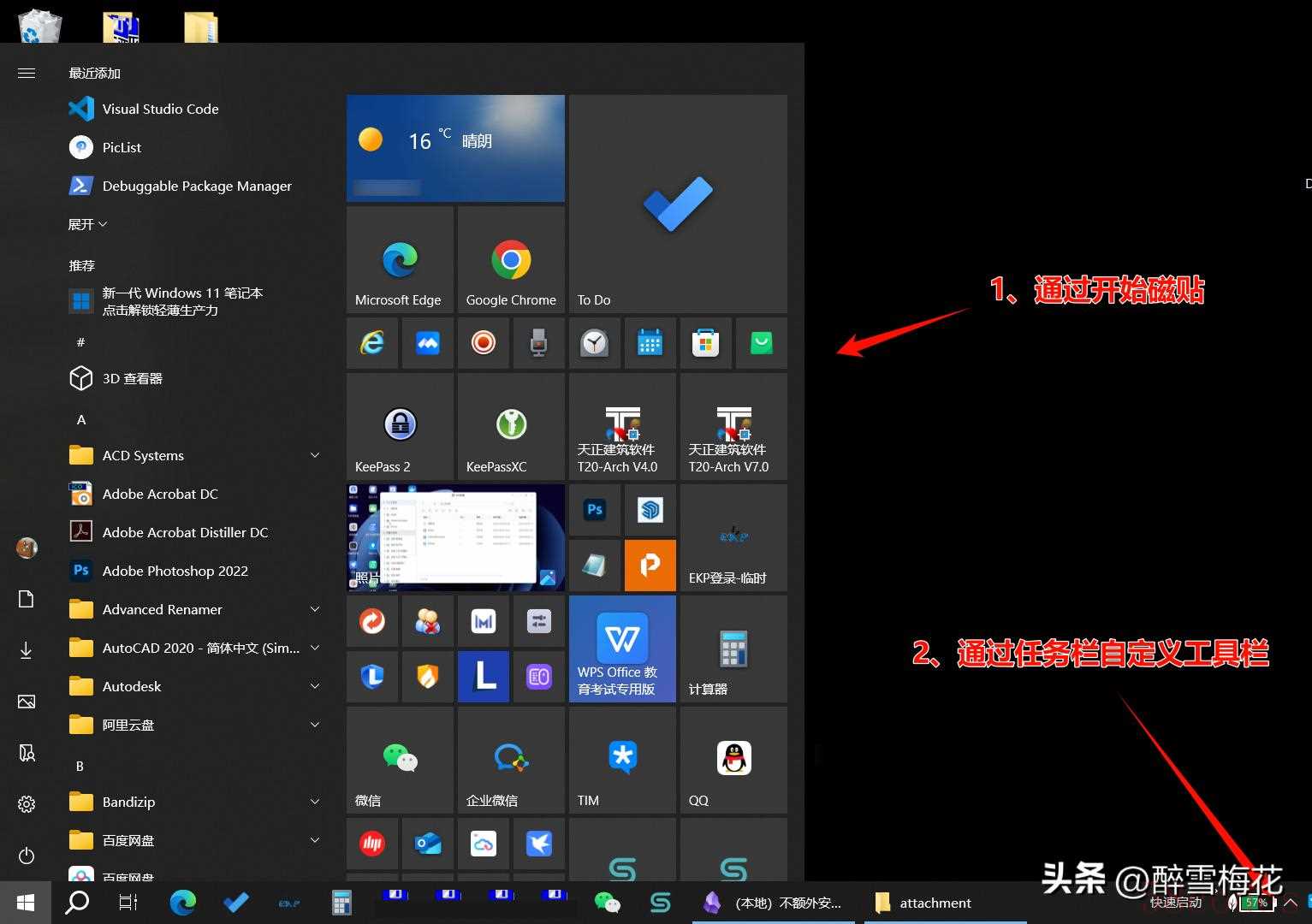Open the orange P app tile

coord(650,566)
